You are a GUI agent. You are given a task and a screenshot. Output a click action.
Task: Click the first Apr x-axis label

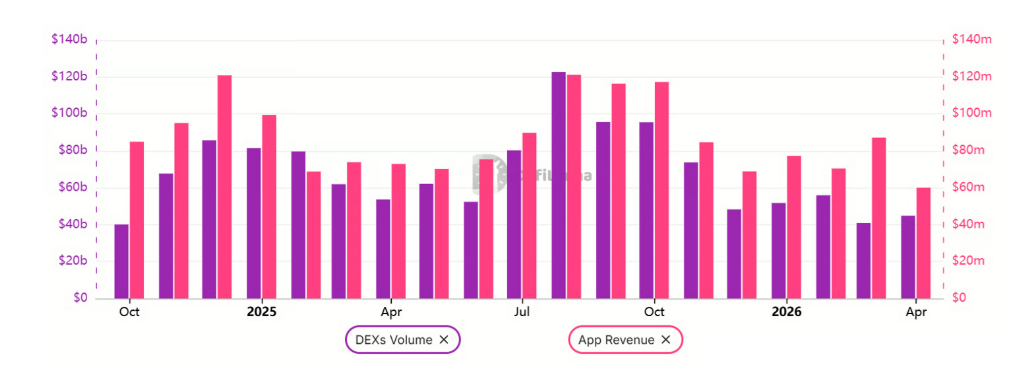(391, 312)
